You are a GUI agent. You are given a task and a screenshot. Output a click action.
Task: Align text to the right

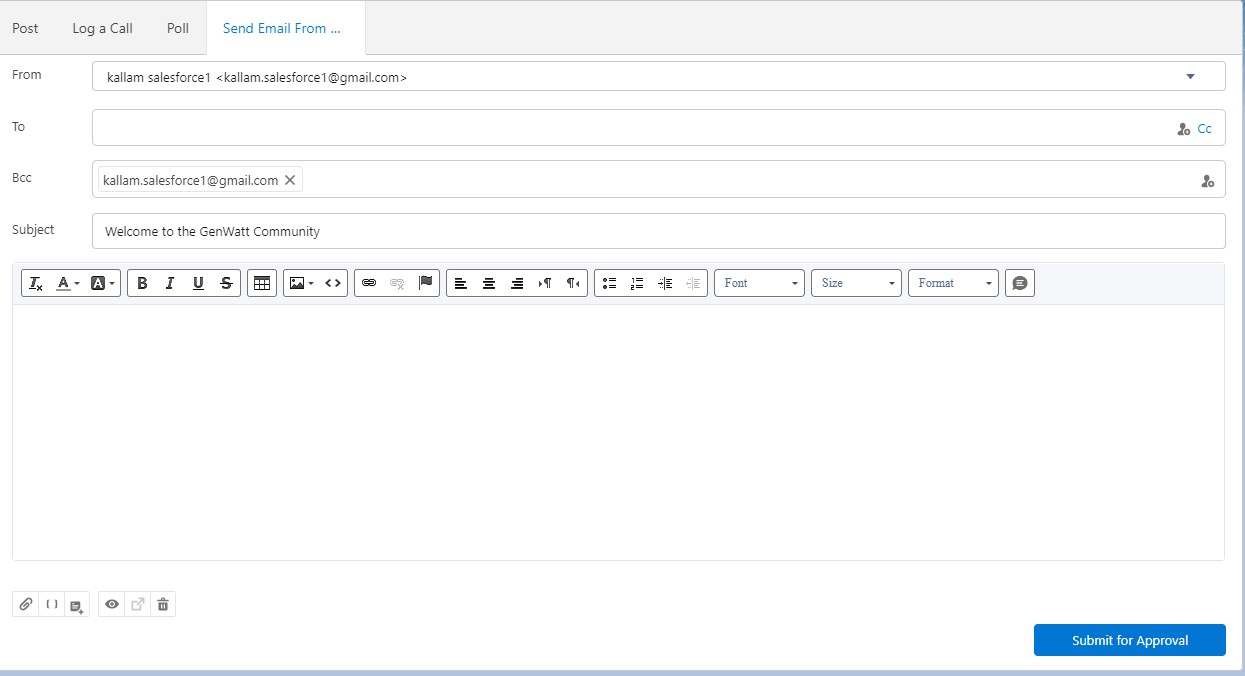click(517, 283)
